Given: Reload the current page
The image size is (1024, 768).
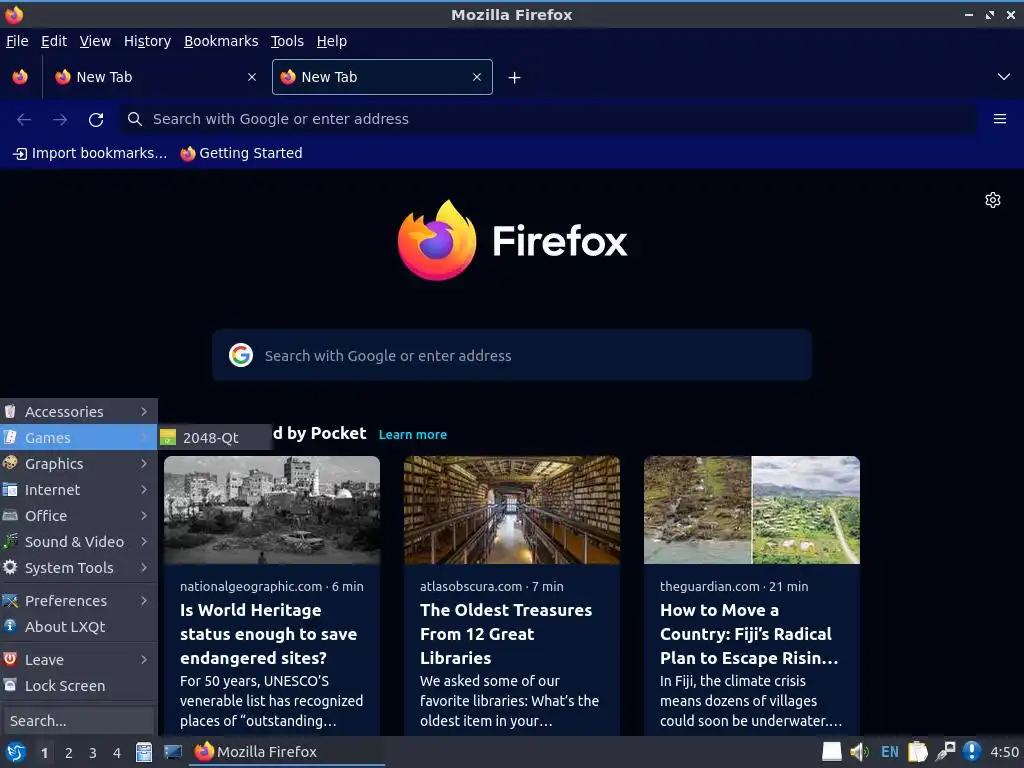Looking at the screenshot, I should (x=96, y=120).
